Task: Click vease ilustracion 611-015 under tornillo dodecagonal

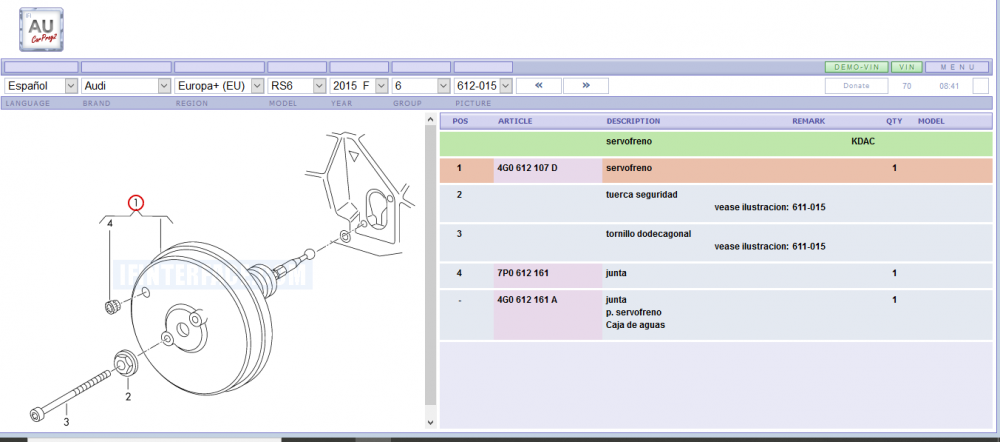Action: [770, 246]
